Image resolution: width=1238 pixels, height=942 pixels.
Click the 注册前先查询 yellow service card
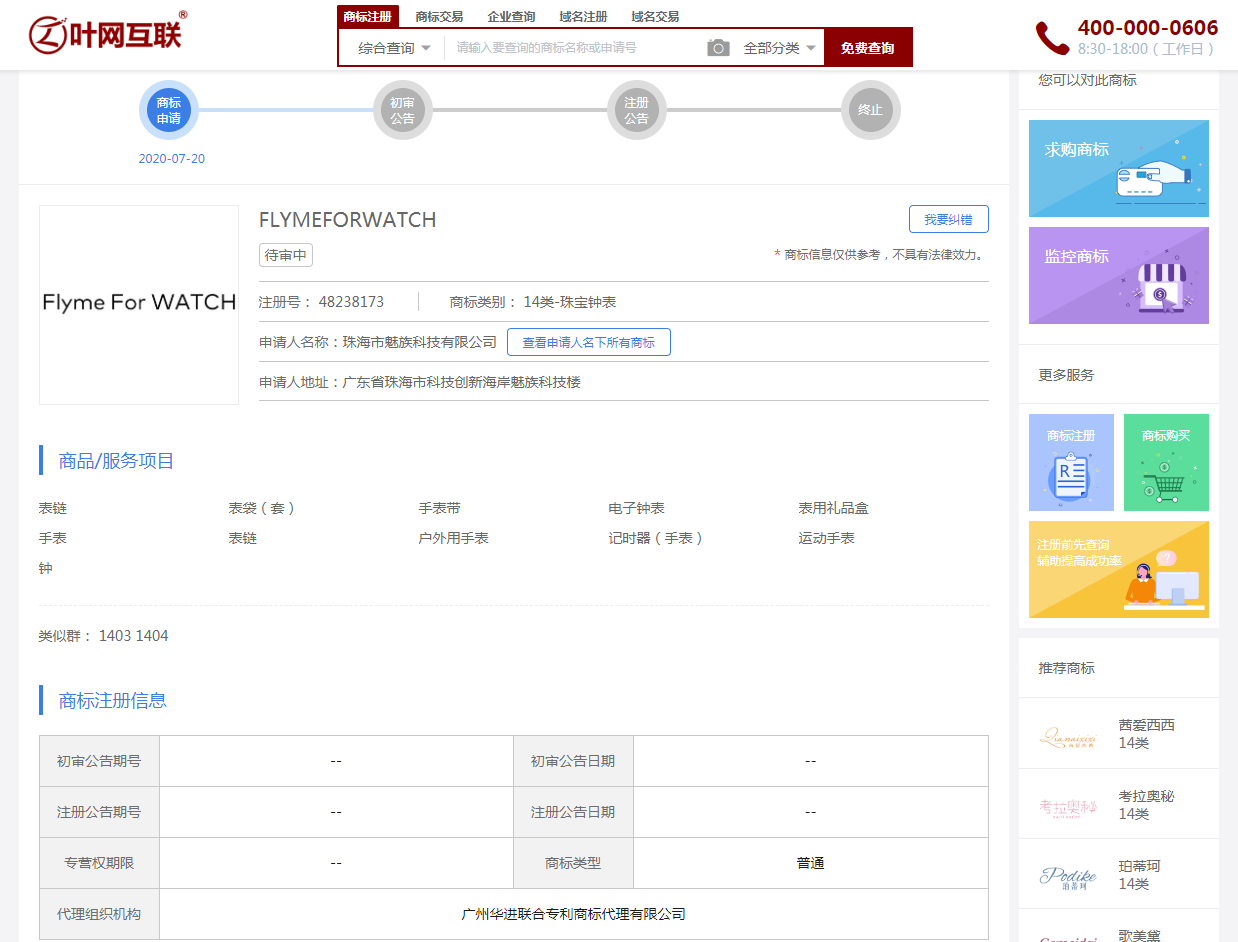1118,569
